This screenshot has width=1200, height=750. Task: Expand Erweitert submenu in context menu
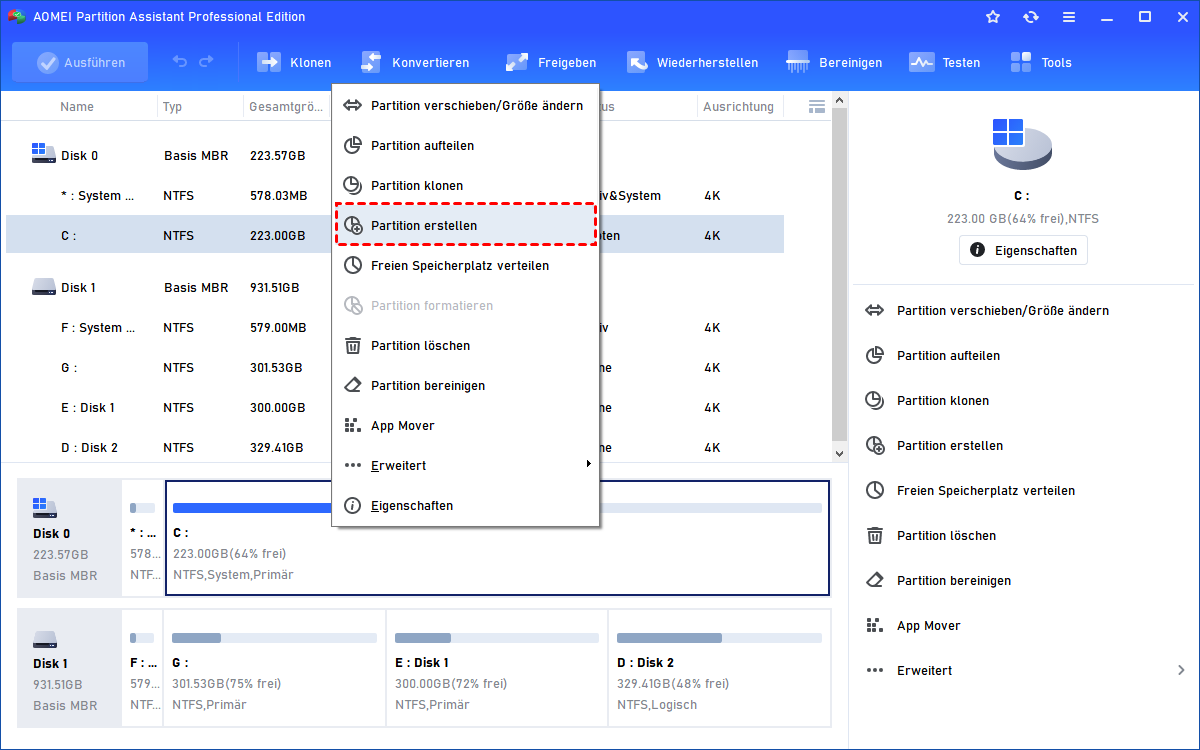pos(465,465)
